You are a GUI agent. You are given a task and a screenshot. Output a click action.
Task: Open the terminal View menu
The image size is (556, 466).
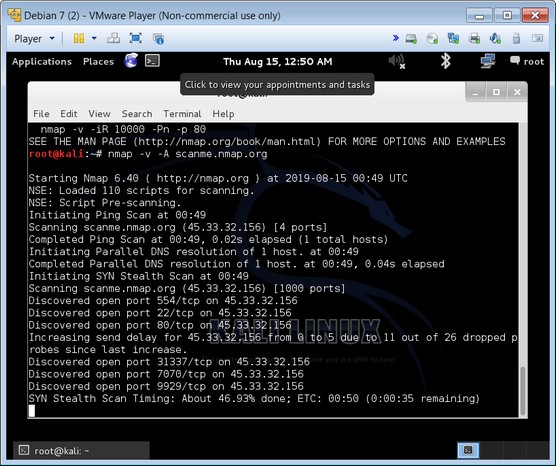(x=99, y=114)
